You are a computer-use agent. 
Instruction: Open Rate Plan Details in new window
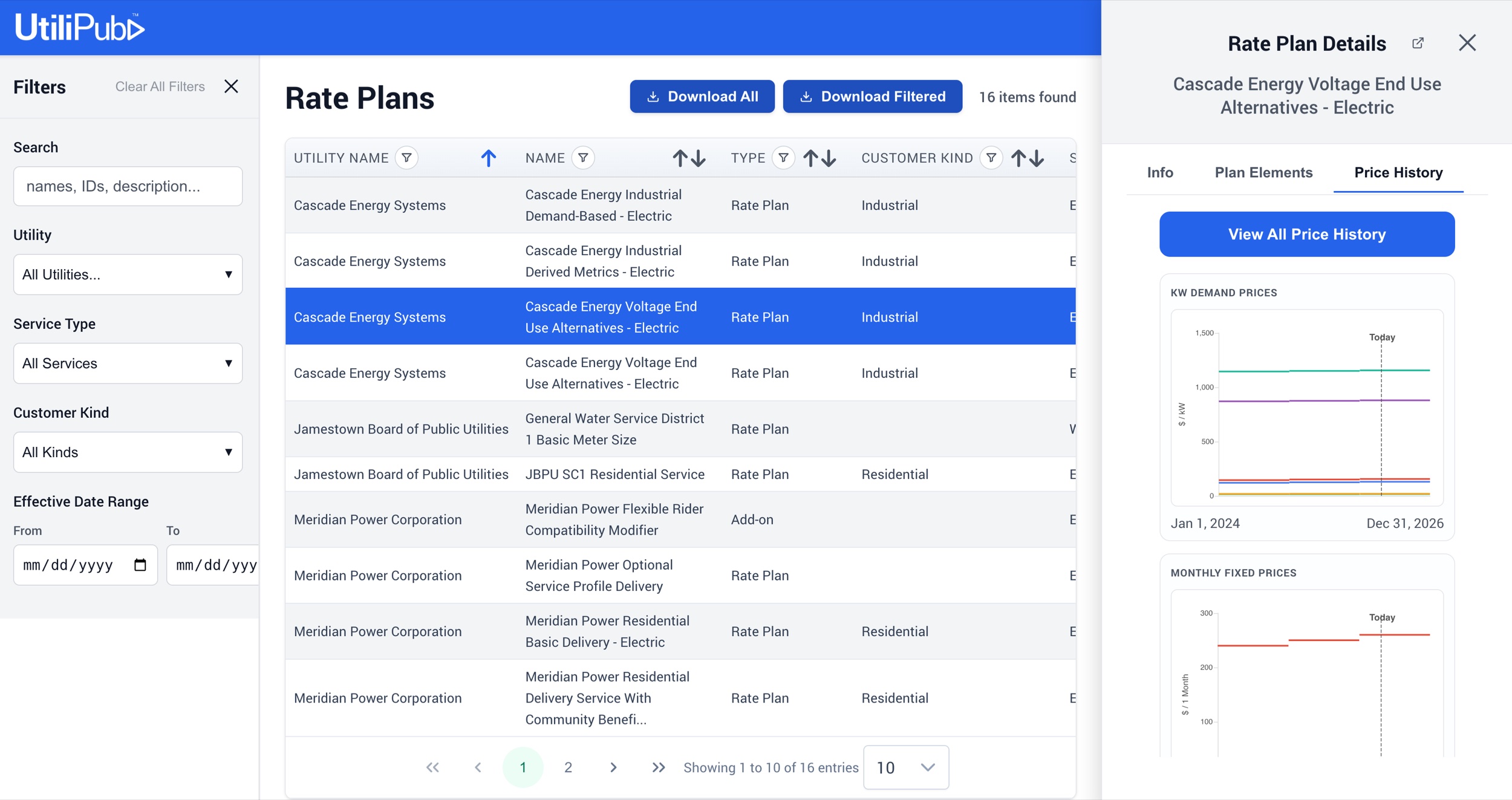[1418, 43]
